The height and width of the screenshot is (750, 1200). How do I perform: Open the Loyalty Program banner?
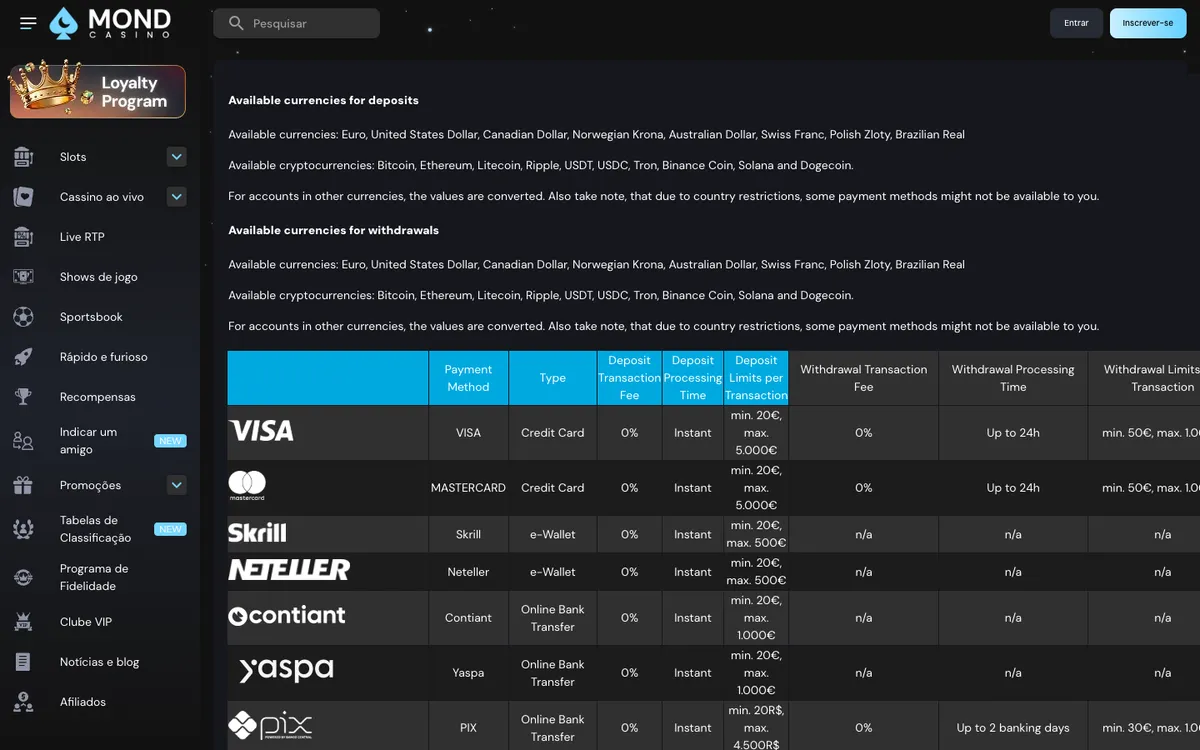click(x=98, y=92)
